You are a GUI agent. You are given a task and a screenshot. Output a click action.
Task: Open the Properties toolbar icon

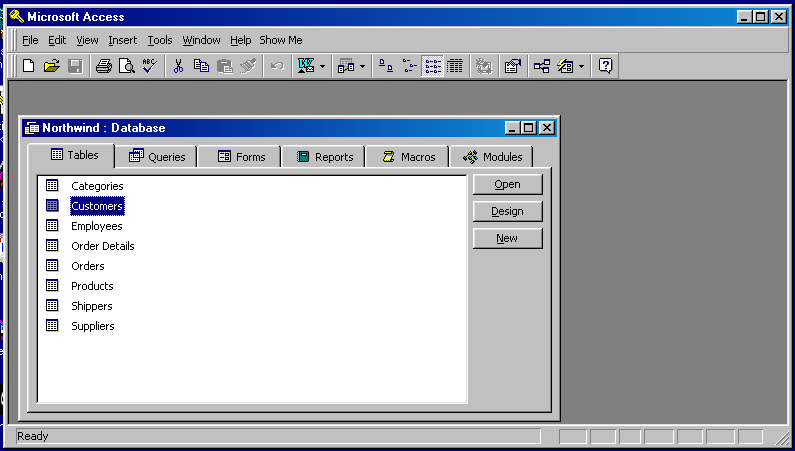[513, 66]
